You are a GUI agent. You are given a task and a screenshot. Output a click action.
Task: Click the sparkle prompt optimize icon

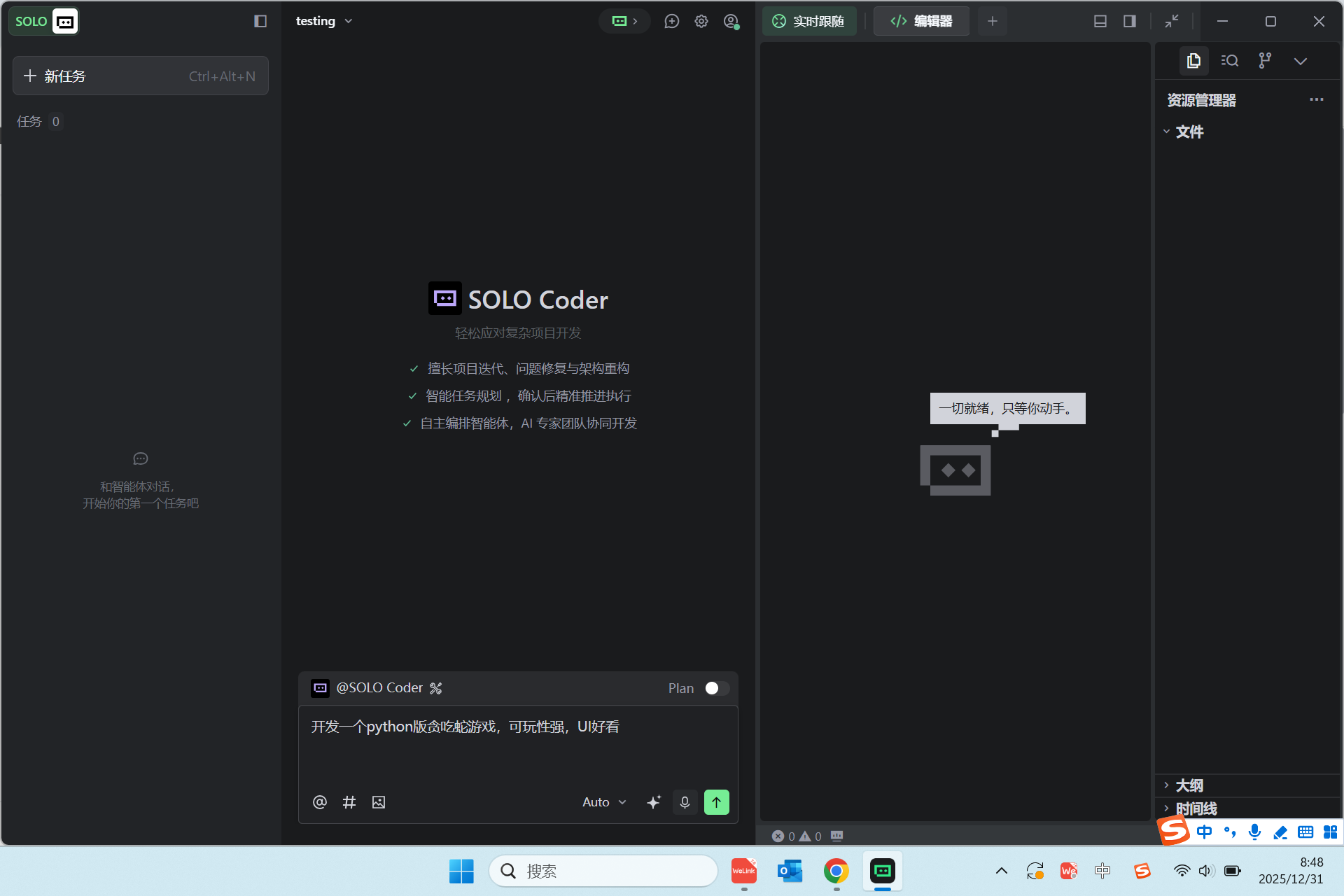pyautogui.click(x=654, y=802)
